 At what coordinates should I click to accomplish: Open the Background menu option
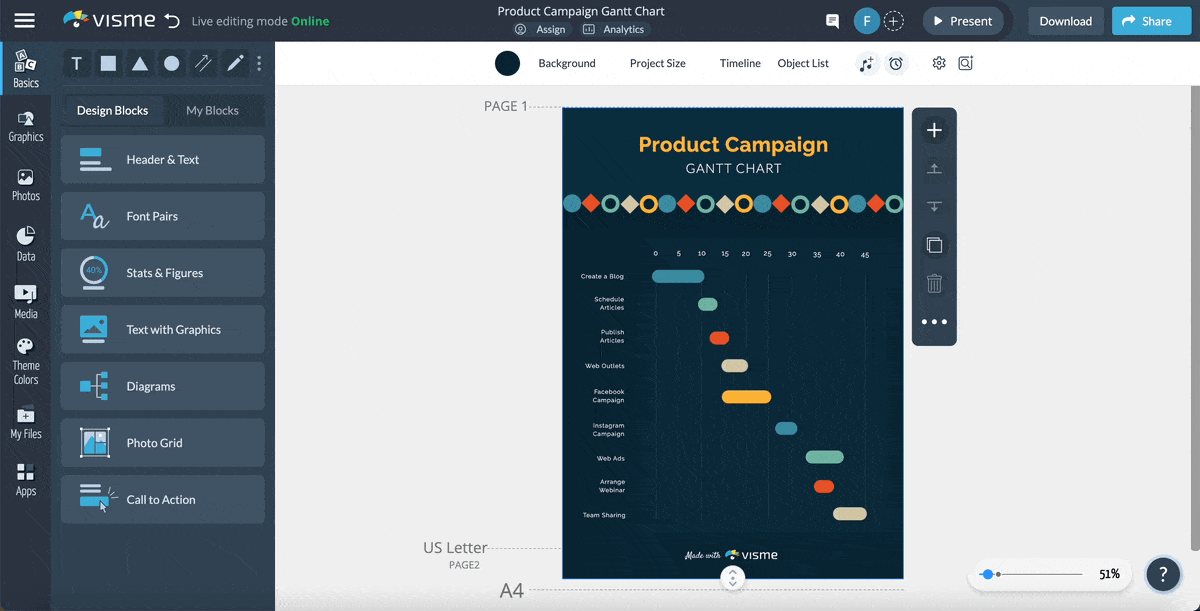point(566,63)
